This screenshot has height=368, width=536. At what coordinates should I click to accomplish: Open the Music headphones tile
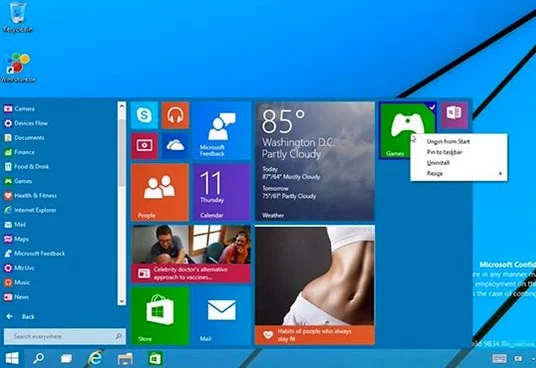[175, 115]
